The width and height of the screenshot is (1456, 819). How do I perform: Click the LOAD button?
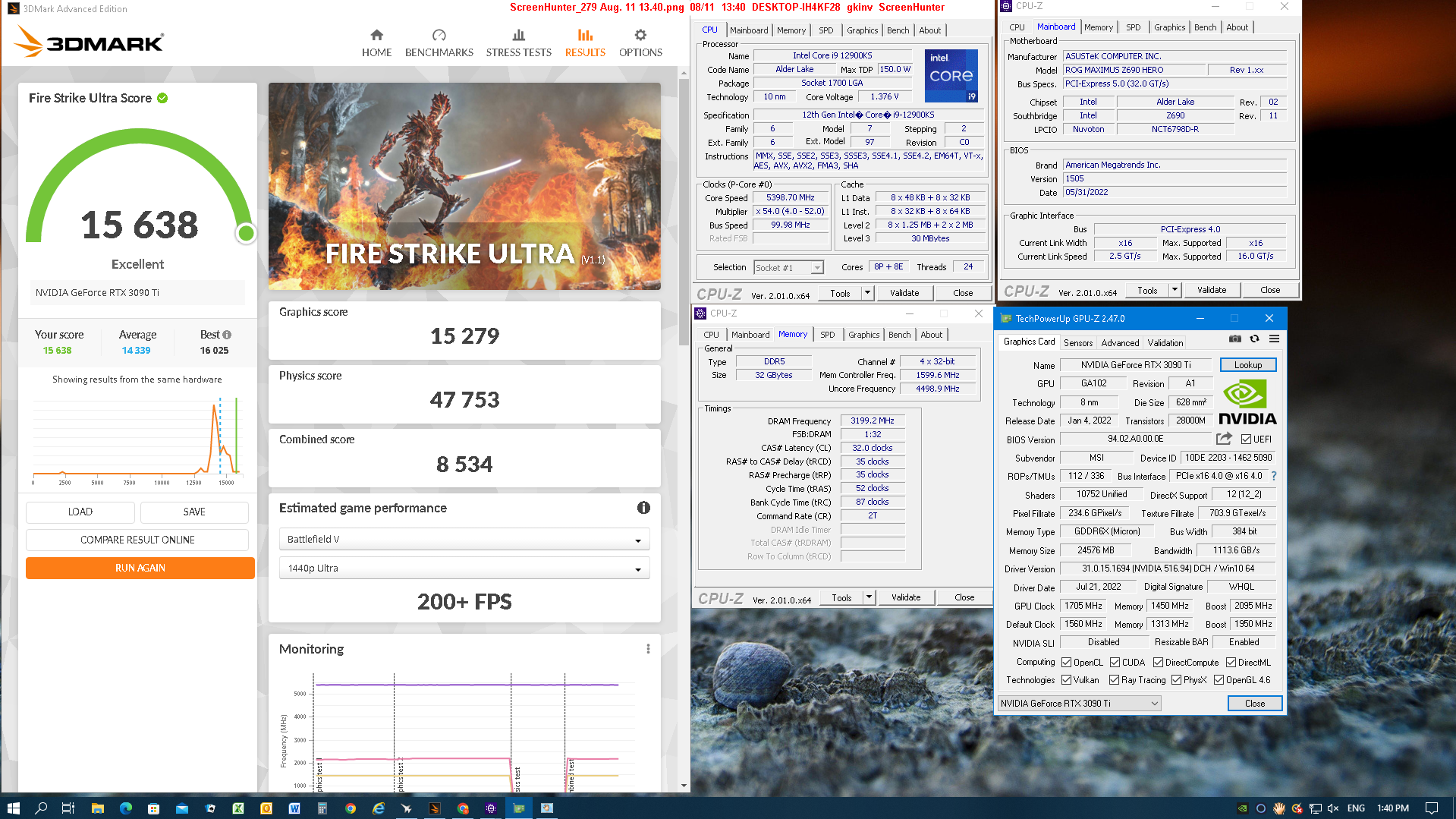(80, 512)
